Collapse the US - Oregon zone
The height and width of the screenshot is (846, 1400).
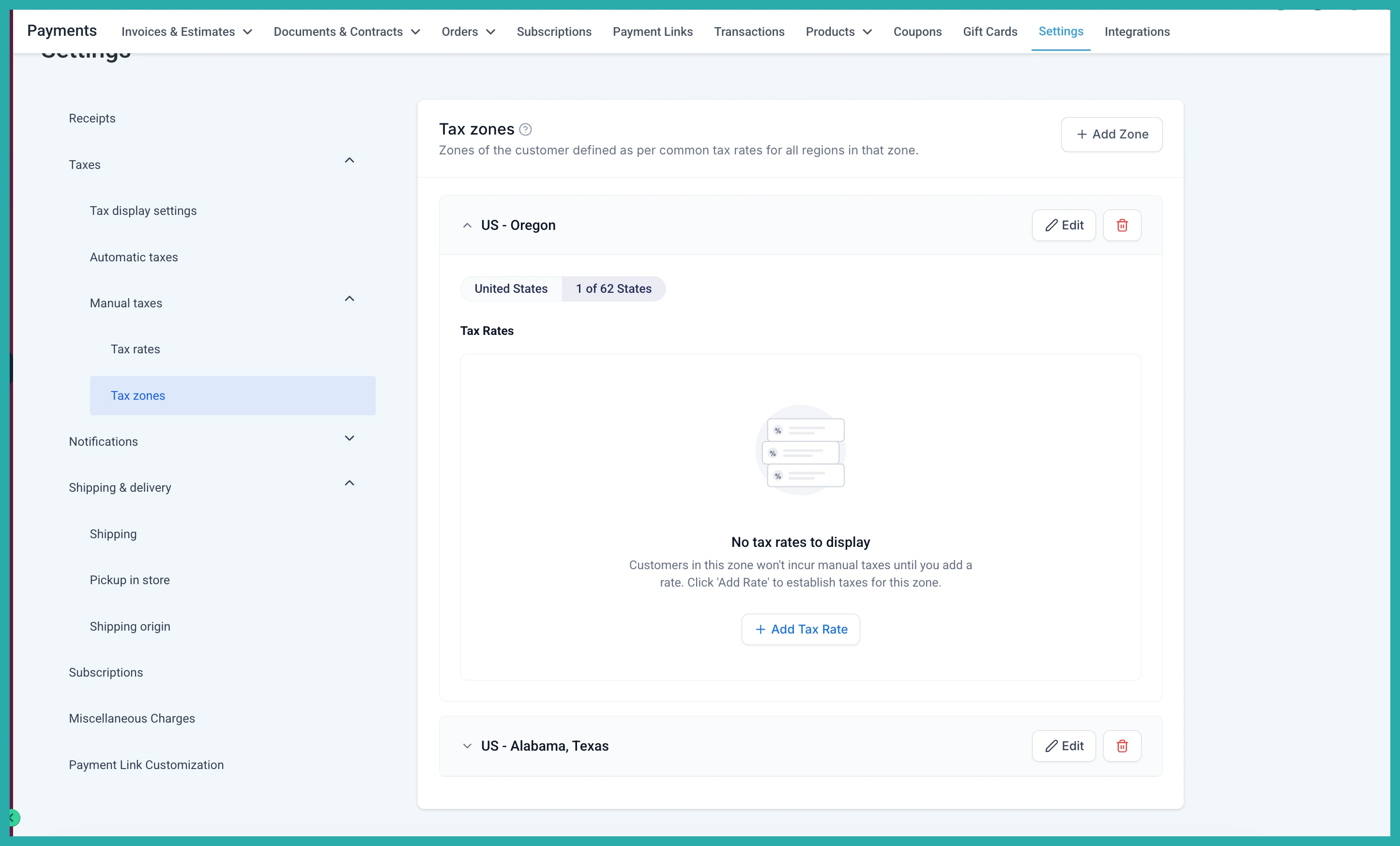[467, 226]
